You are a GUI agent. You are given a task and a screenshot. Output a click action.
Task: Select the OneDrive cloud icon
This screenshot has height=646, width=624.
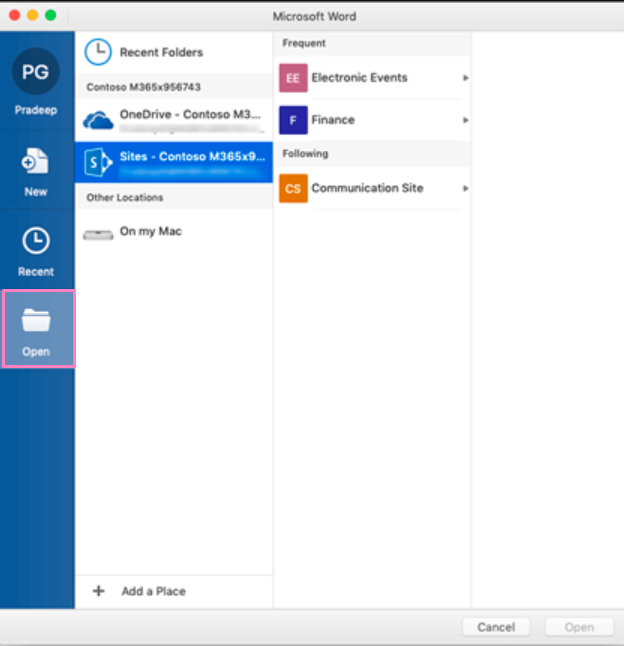pos(98,120)
